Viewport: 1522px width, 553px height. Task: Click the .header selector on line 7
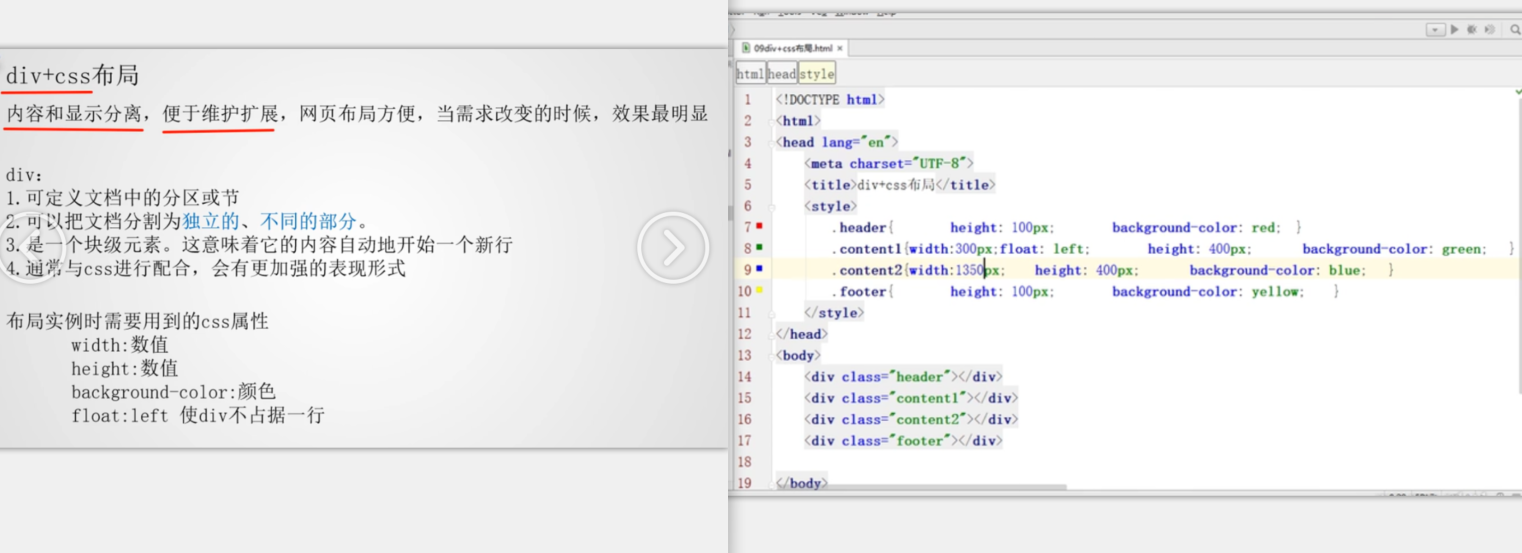862,227
